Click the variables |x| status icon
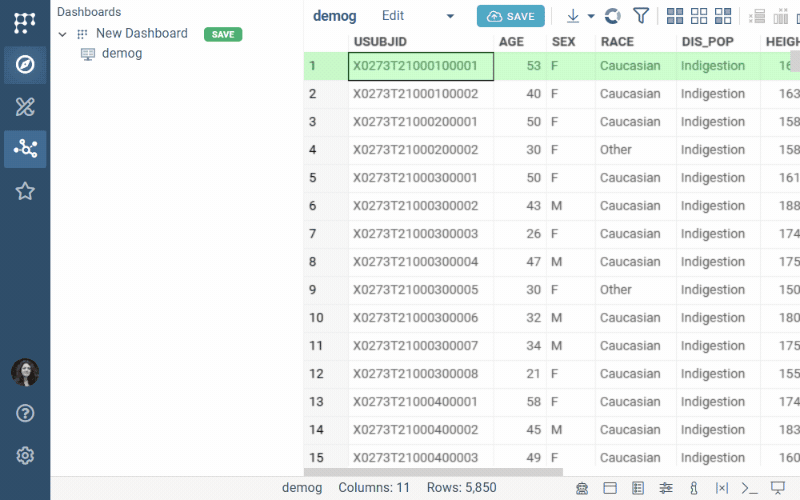This screenshot has width=800, height=500. click(x=721, y=488)
